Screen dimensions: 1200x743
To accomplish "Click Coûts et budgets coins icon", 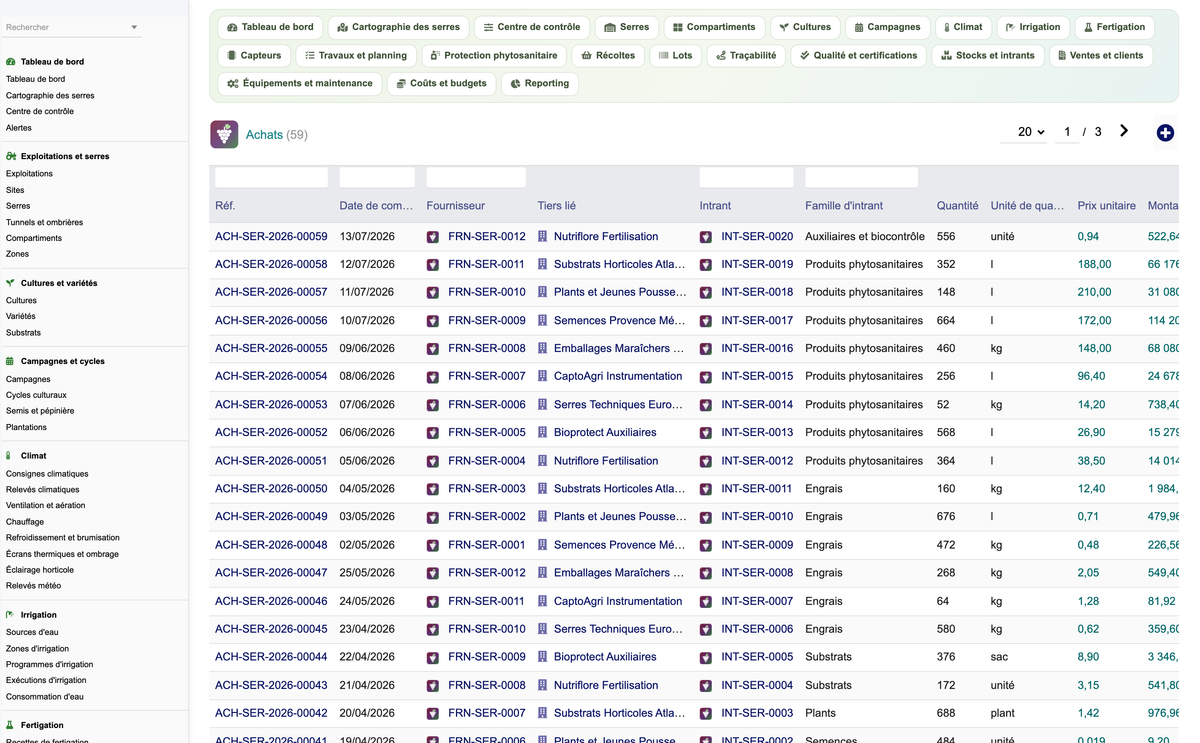I will coord(401,83).
